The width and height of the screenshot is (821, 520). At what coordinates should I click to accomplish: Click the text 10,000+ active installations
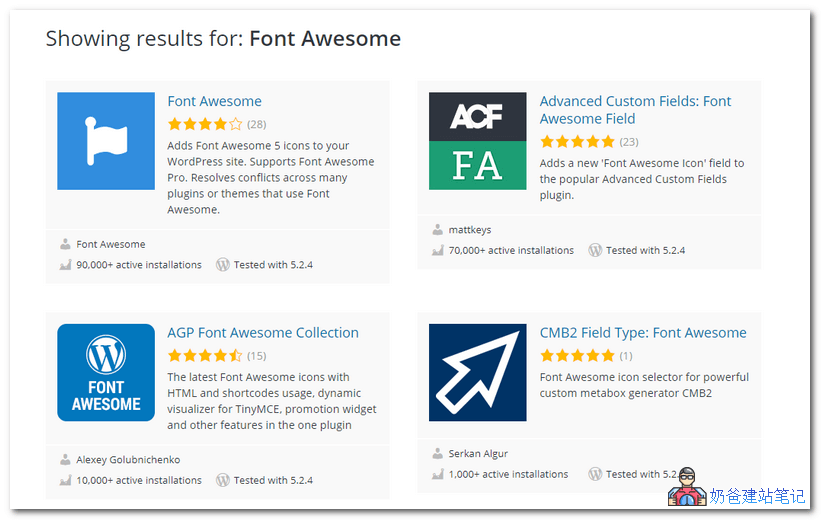tap(139, 480)
